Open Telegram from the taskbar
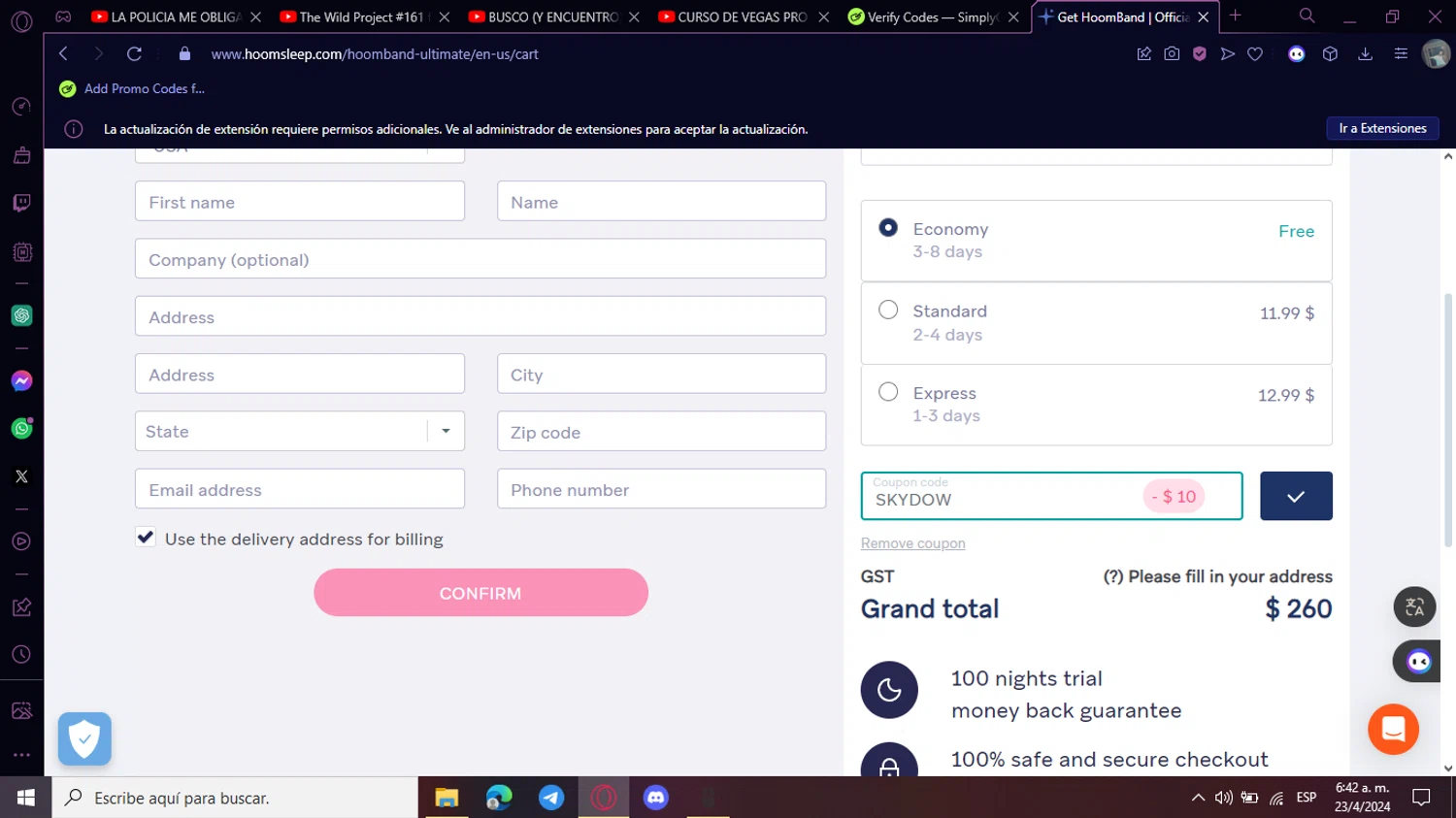The height and width of the screenshot is (818, 1456). click(551, 798)
